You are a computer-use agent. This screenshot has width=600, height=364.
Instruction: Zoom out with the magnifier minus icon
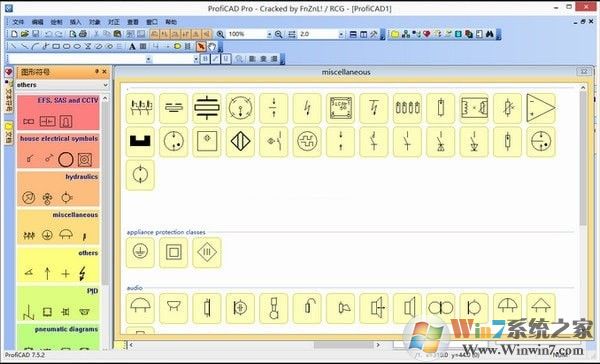[279, 34]
